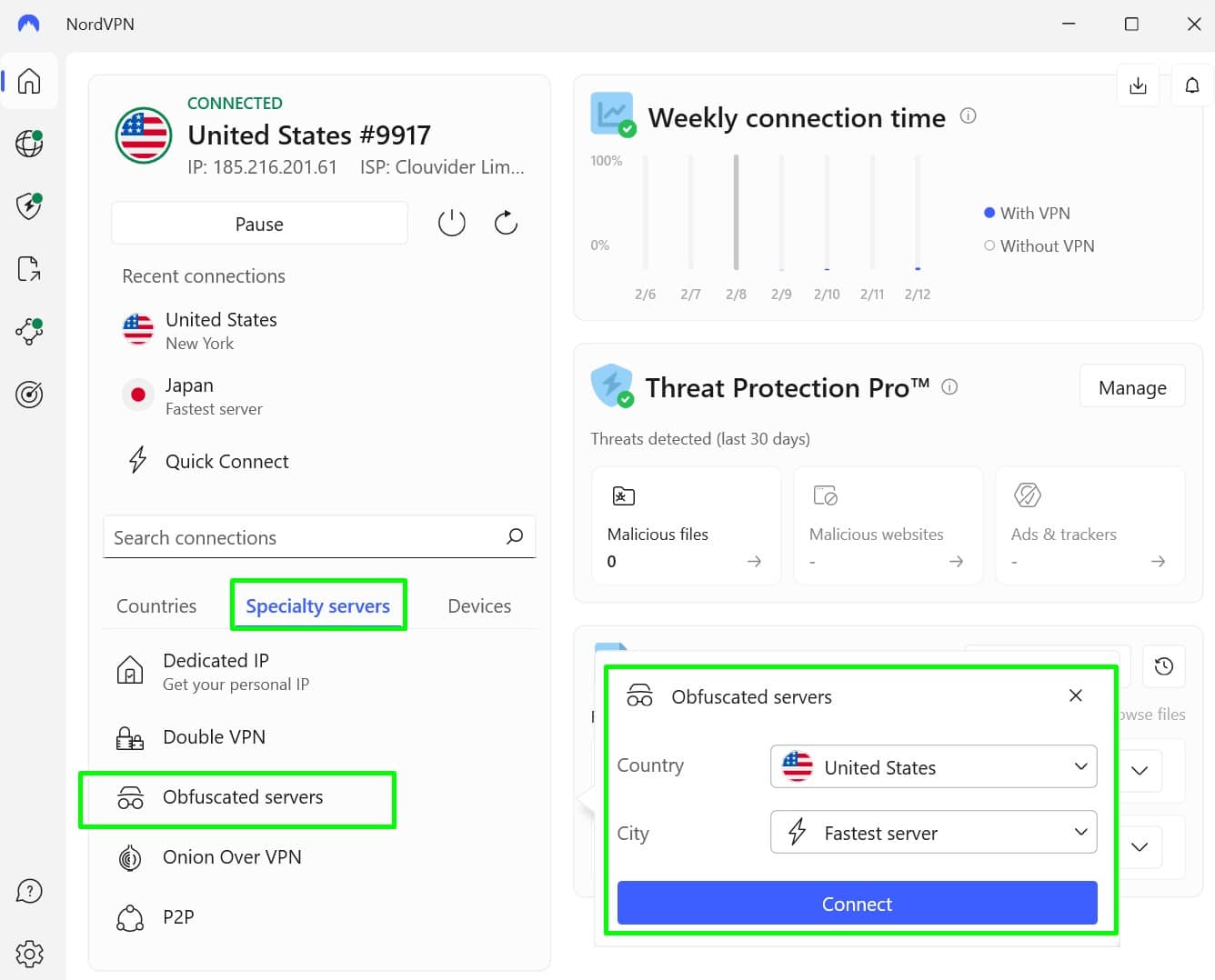Click the blue Connect button
This screenshot has height=980, width=1215.
click(857, 903)
